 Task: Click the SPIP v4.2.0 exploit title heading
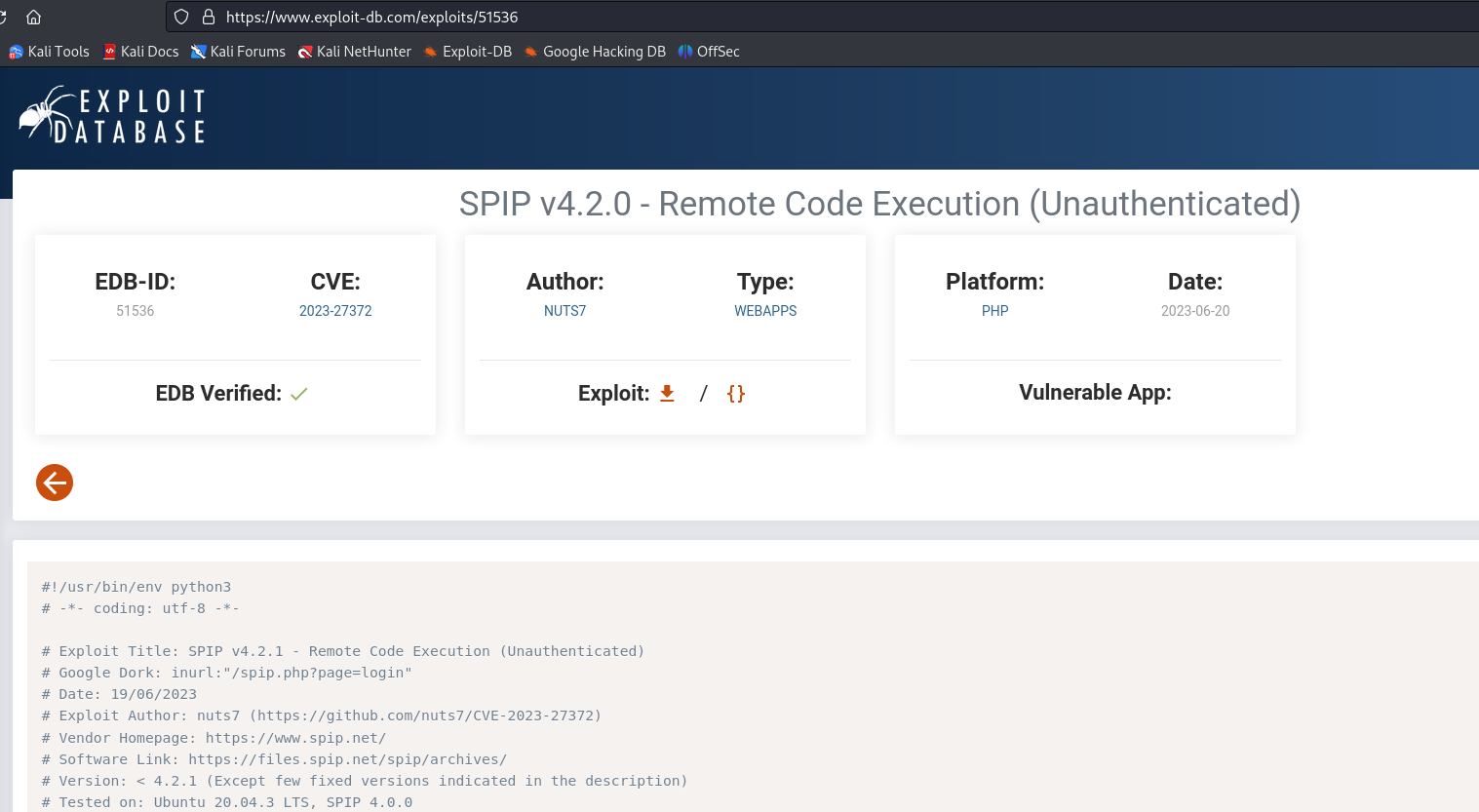pyautogui.click(x=879, y=204)
